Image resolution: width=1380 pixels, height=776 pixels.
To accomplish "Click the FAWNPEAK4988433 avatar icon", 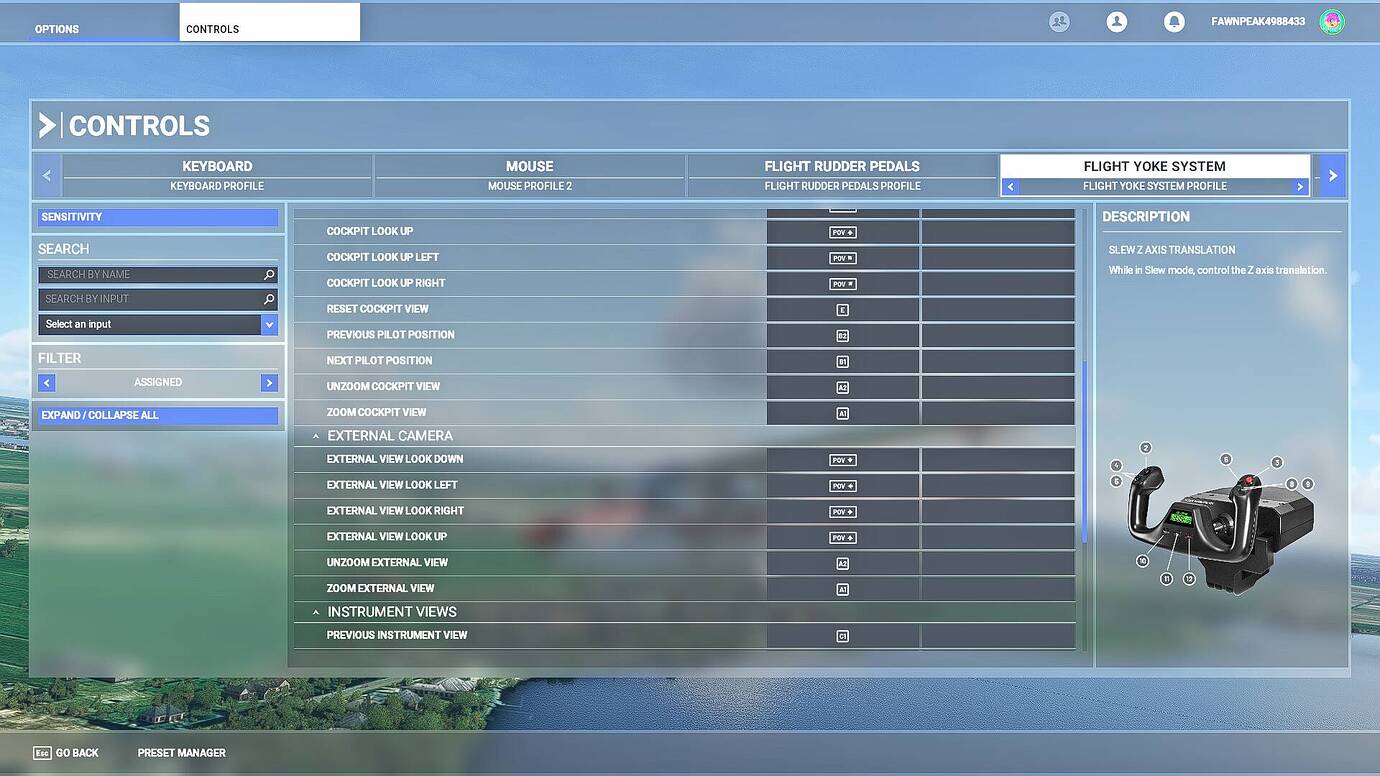I will (x=1331, y=21).
